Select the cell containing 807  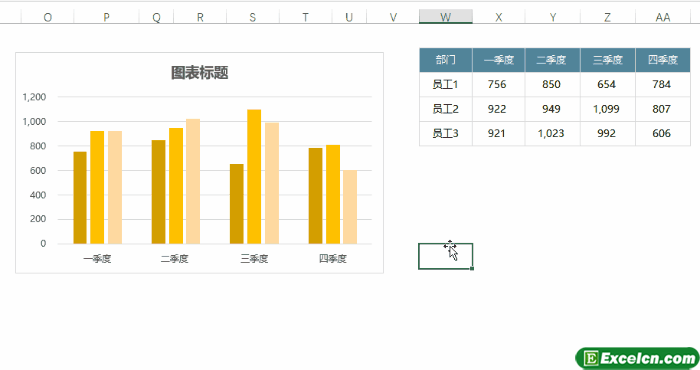[x=663, y=109]
